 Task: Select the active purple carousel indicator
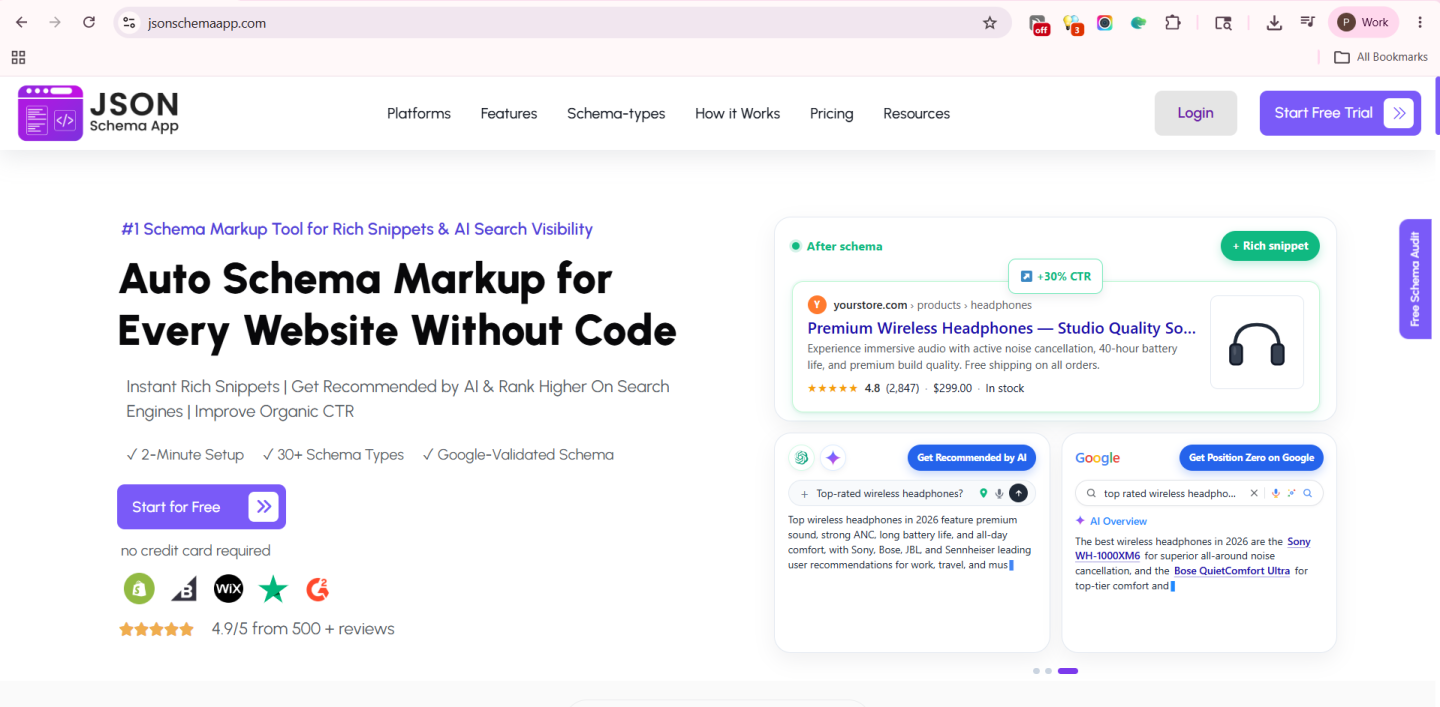pyautogui.click(x=1068, y=671)
